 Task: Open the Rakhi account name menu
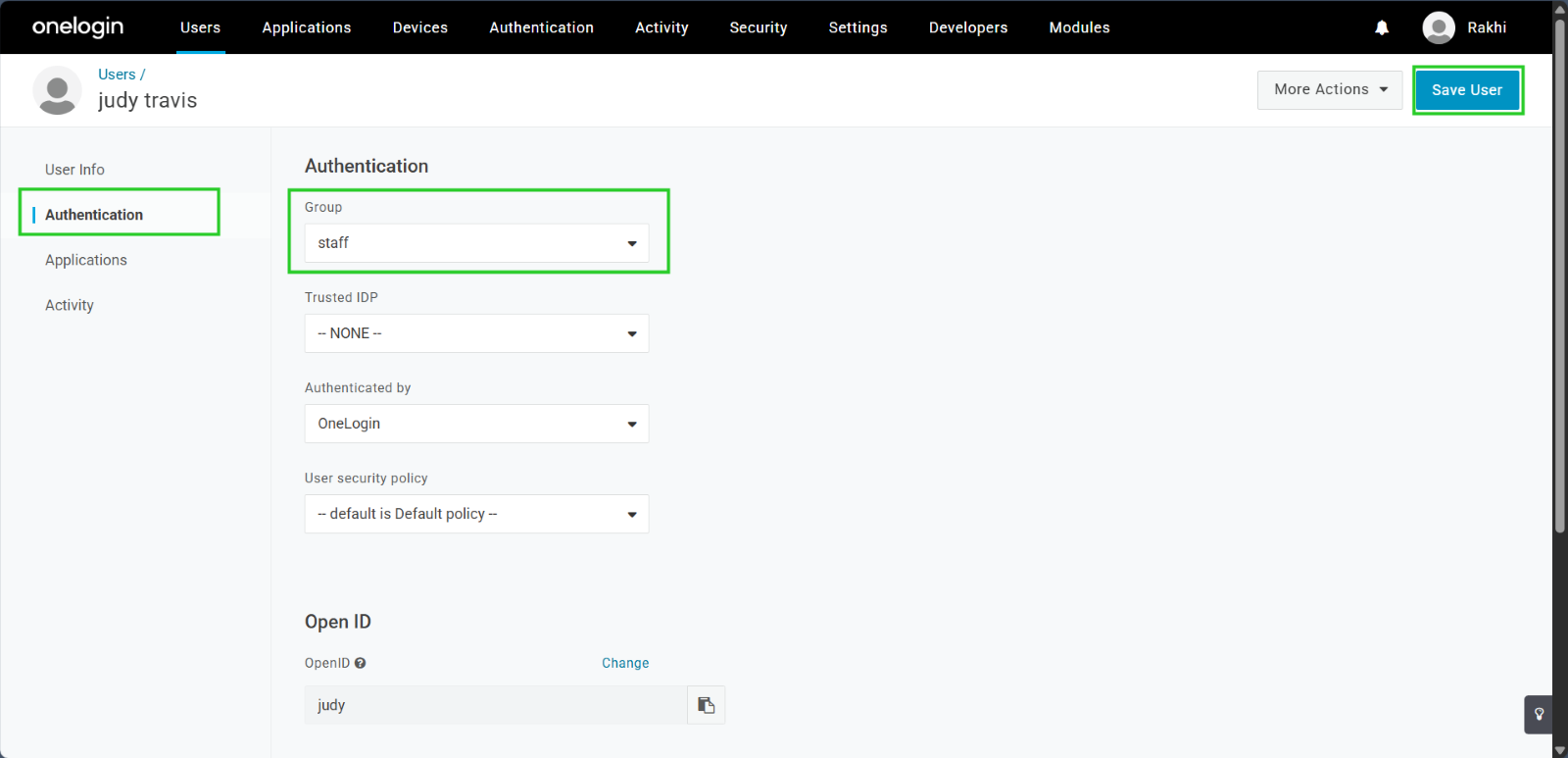[x=1487, y=27]
